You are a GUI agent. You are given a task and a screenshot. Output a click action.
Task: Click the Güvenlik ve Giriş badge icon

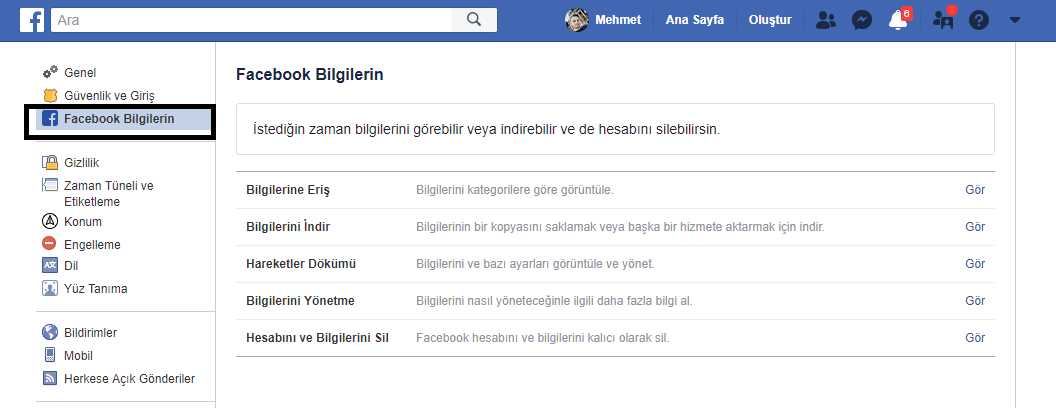click(x=50, y=96)
